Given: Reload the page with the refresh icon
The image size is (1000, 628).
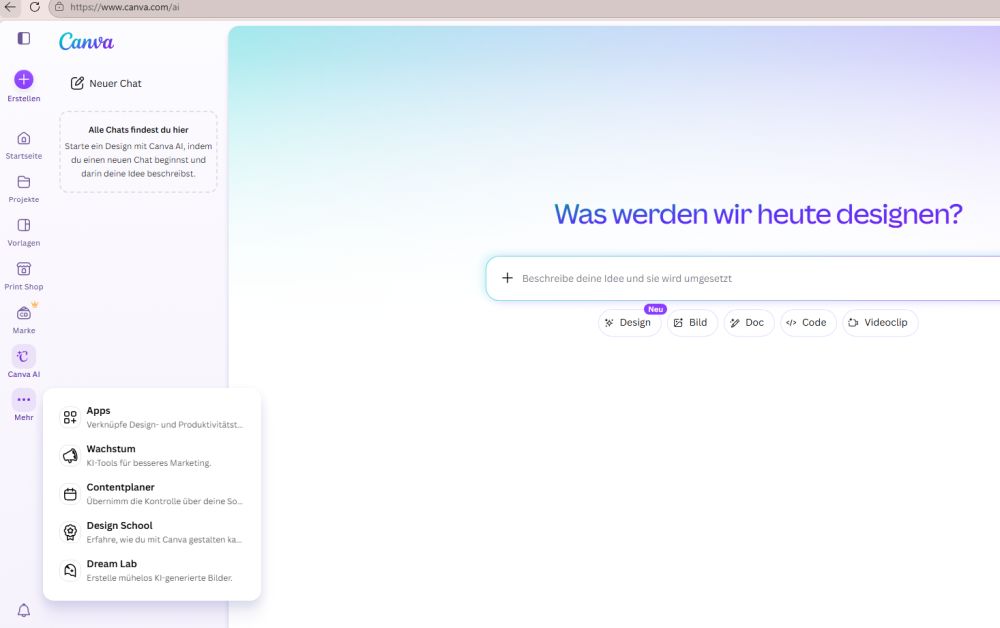Looking at the screenshot, I should click(x=34, y=7).
